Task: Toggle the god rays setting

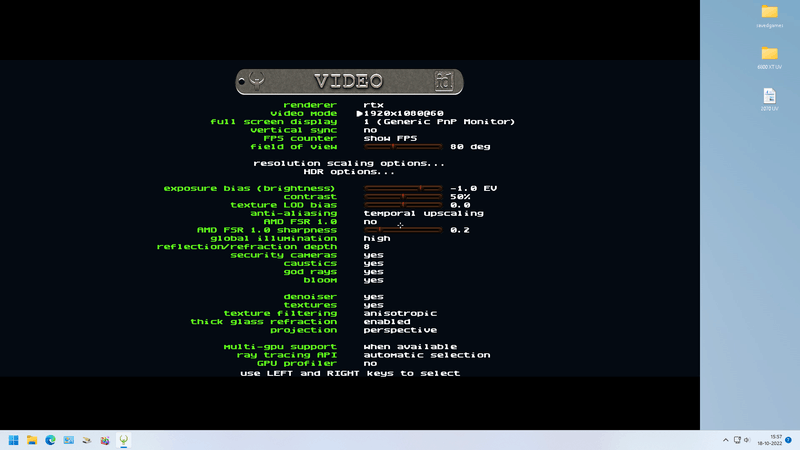Action: [373, 271]
